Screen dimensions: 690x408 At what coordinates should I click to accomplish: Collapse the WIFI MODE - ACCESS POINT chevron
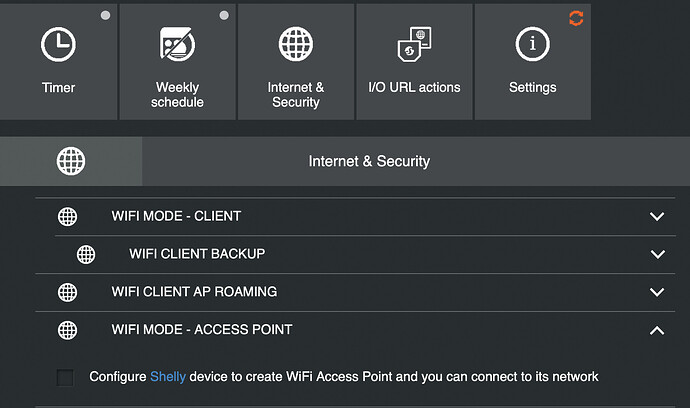click(657, 330)
